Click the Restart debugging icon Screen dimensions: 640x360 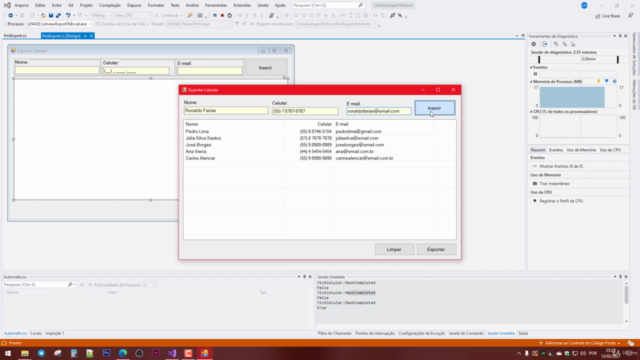click(x=230, y=16)
